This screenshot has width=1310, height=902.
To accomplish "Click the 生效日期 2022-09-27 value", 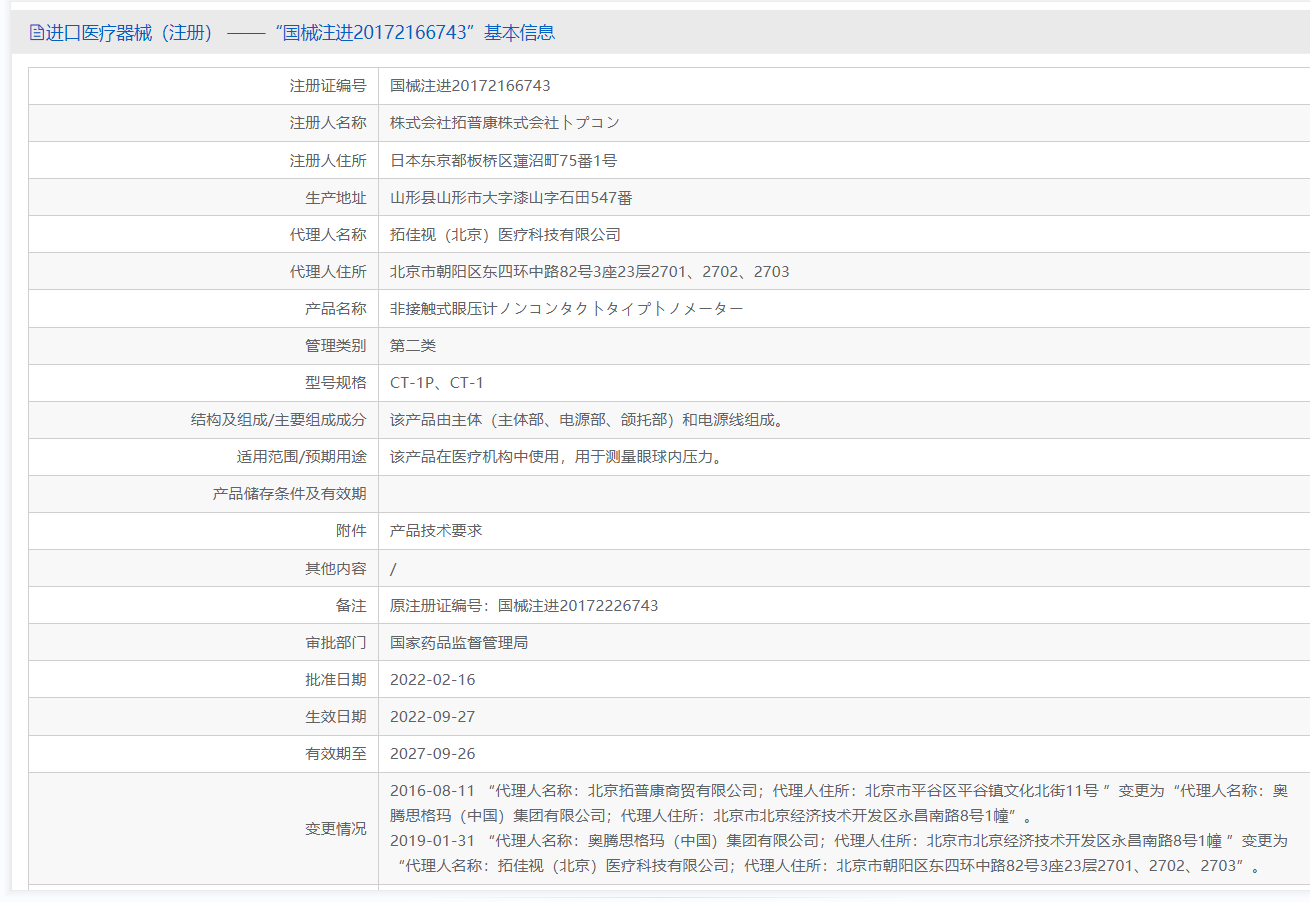I will 434,715.
